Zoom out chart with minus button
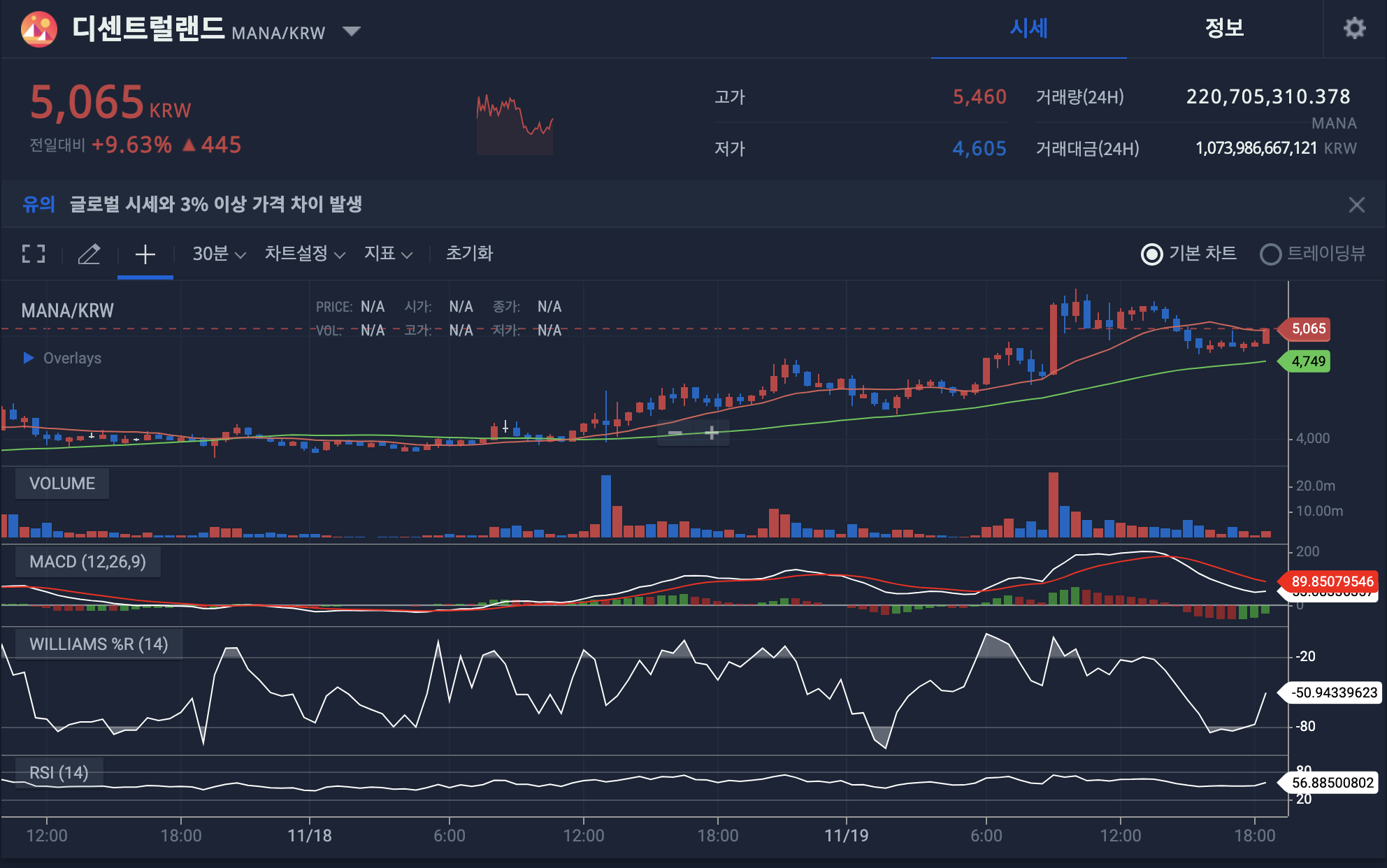Image resolution: width=1387 pixels, height=868 pixels. click(675, 433)
